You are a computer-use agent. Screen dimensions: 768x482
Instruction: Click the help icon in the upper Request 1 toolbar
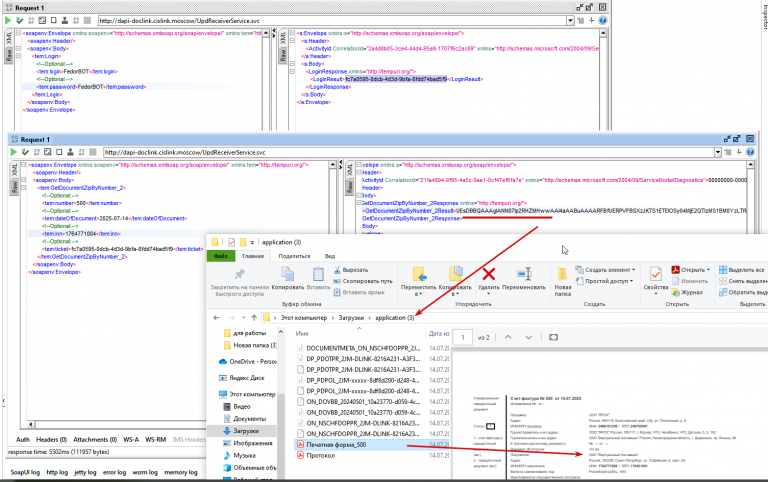tap(602, 21)
